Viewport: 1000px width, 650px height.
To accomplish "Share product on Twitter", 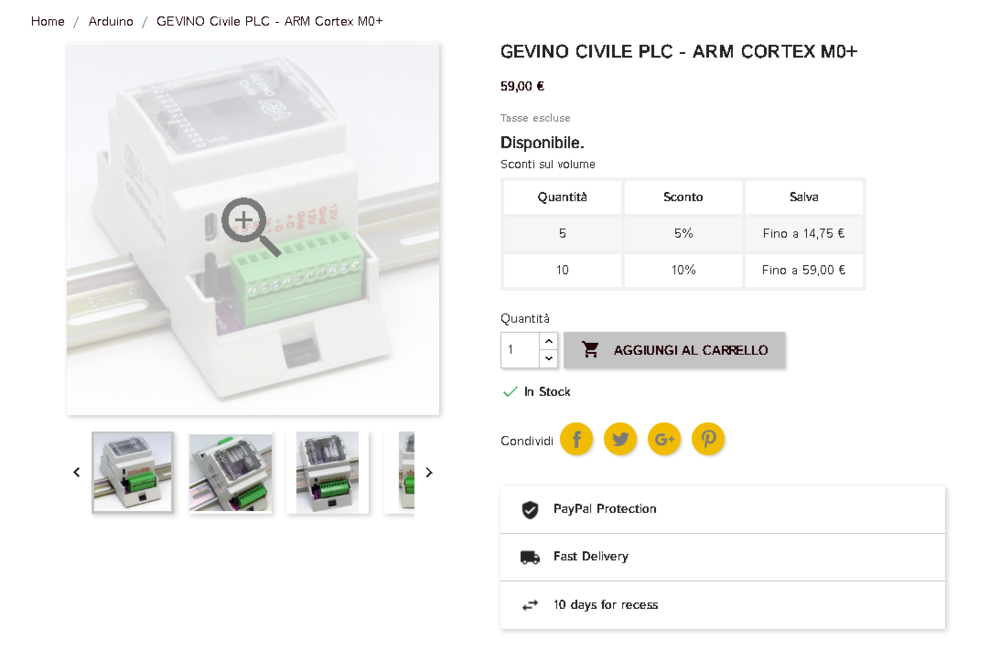I will (620, 439).
